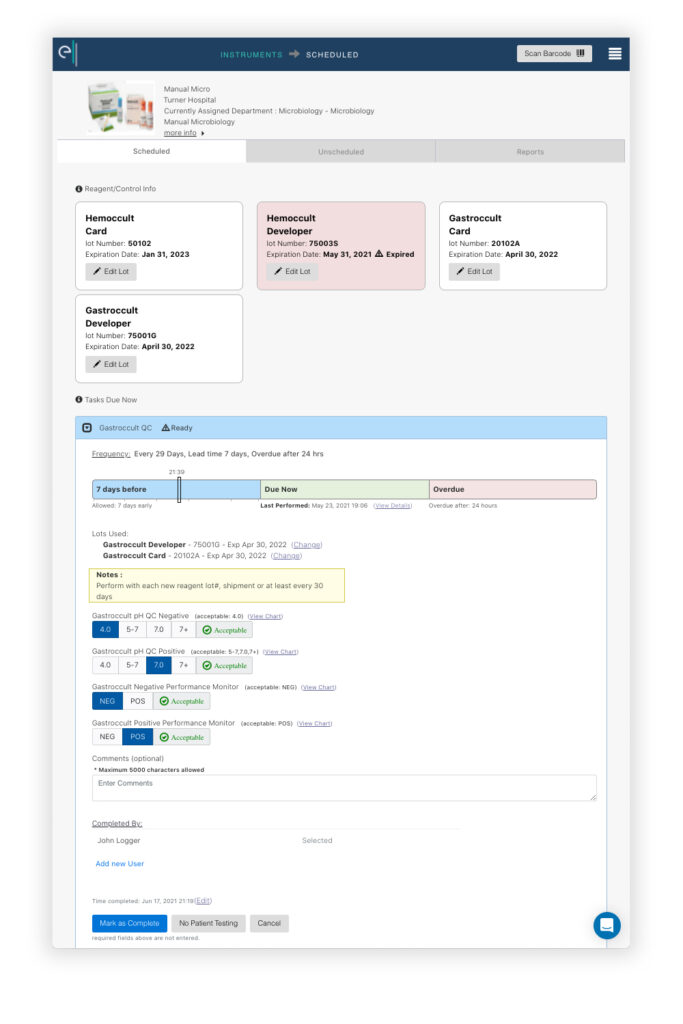Change the Gastroccult Developer lot
This screenshot has height=1024, width=683.
(x=306, y=545)
